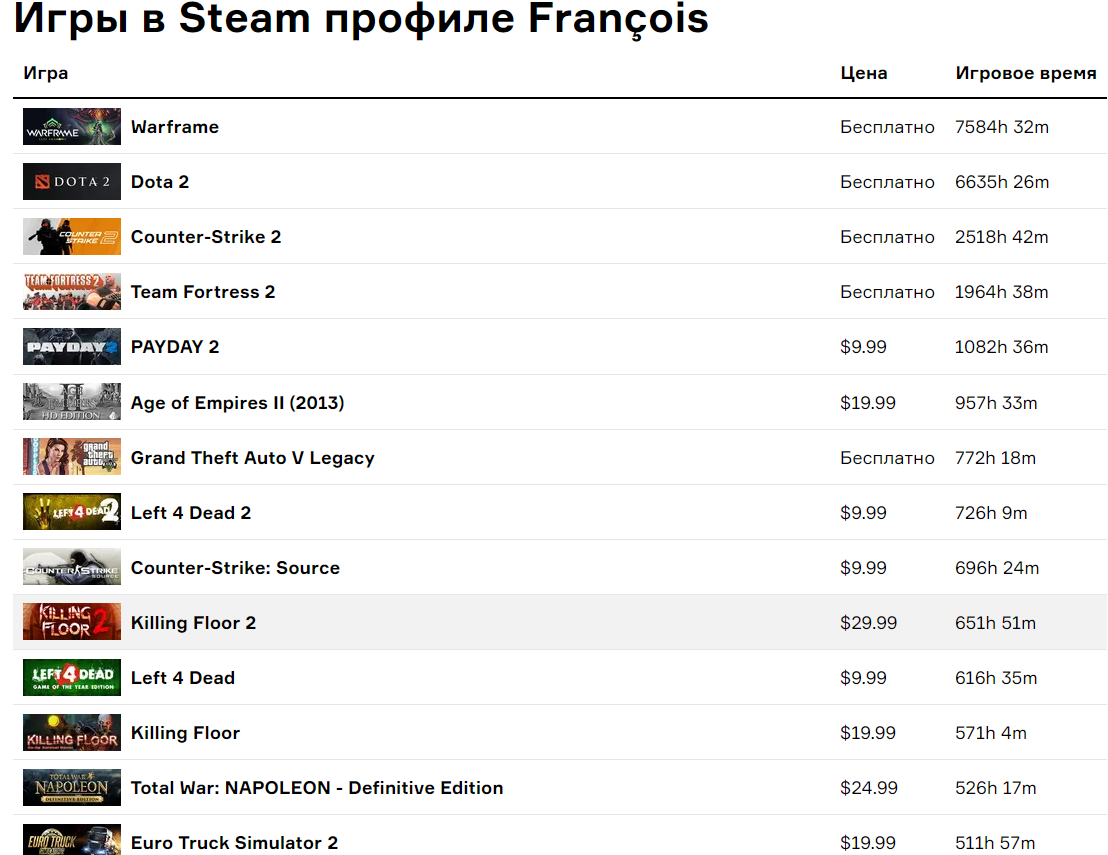Click Total War: NAPOLEON - Definitive Edition title
Image resolution: width=1108 pixels, height=855 pixels.
pyautogui.click(x=317, y=788)
